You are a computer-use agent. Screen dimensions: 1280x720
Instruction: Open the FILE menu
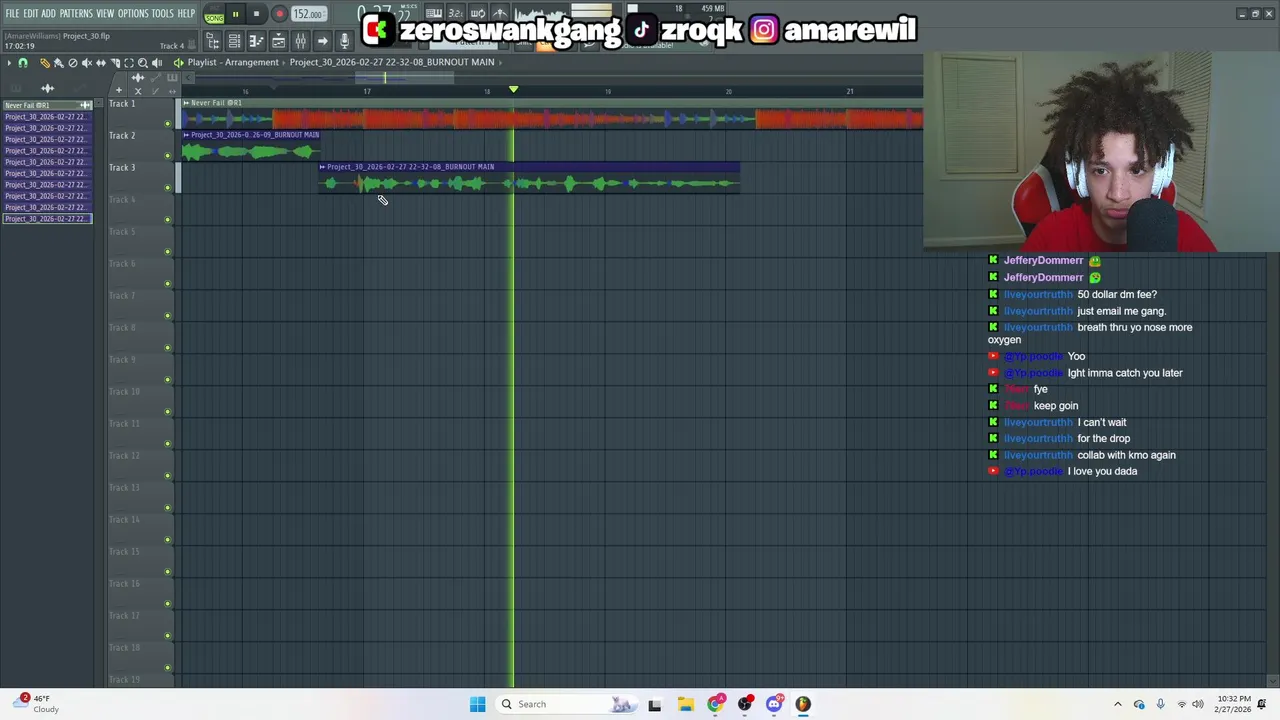tap(12, 13)
